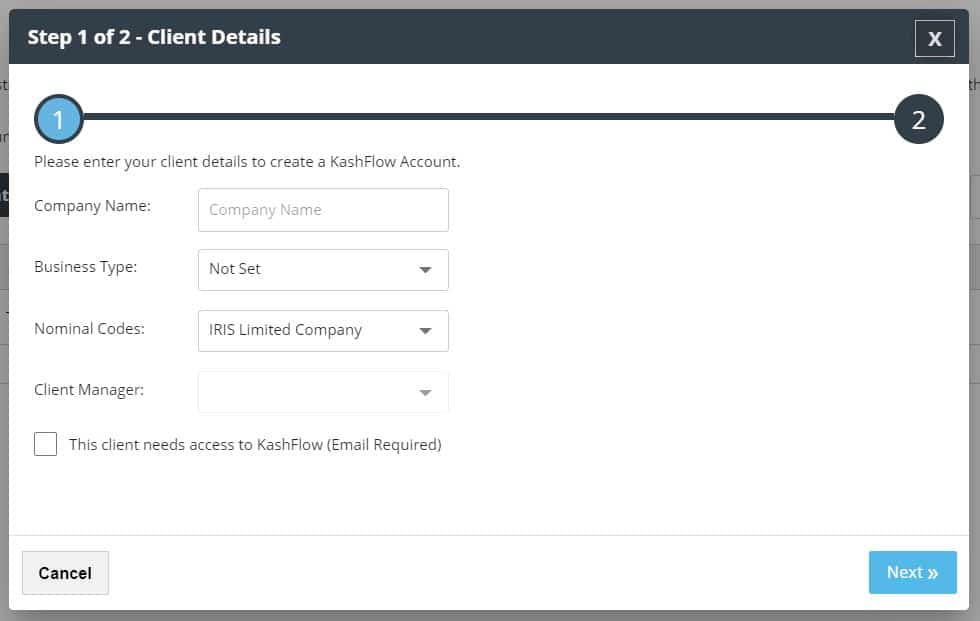Focus the Company Name text field
The width and height of the screenshot is (980, 621).
coord(323,210)
